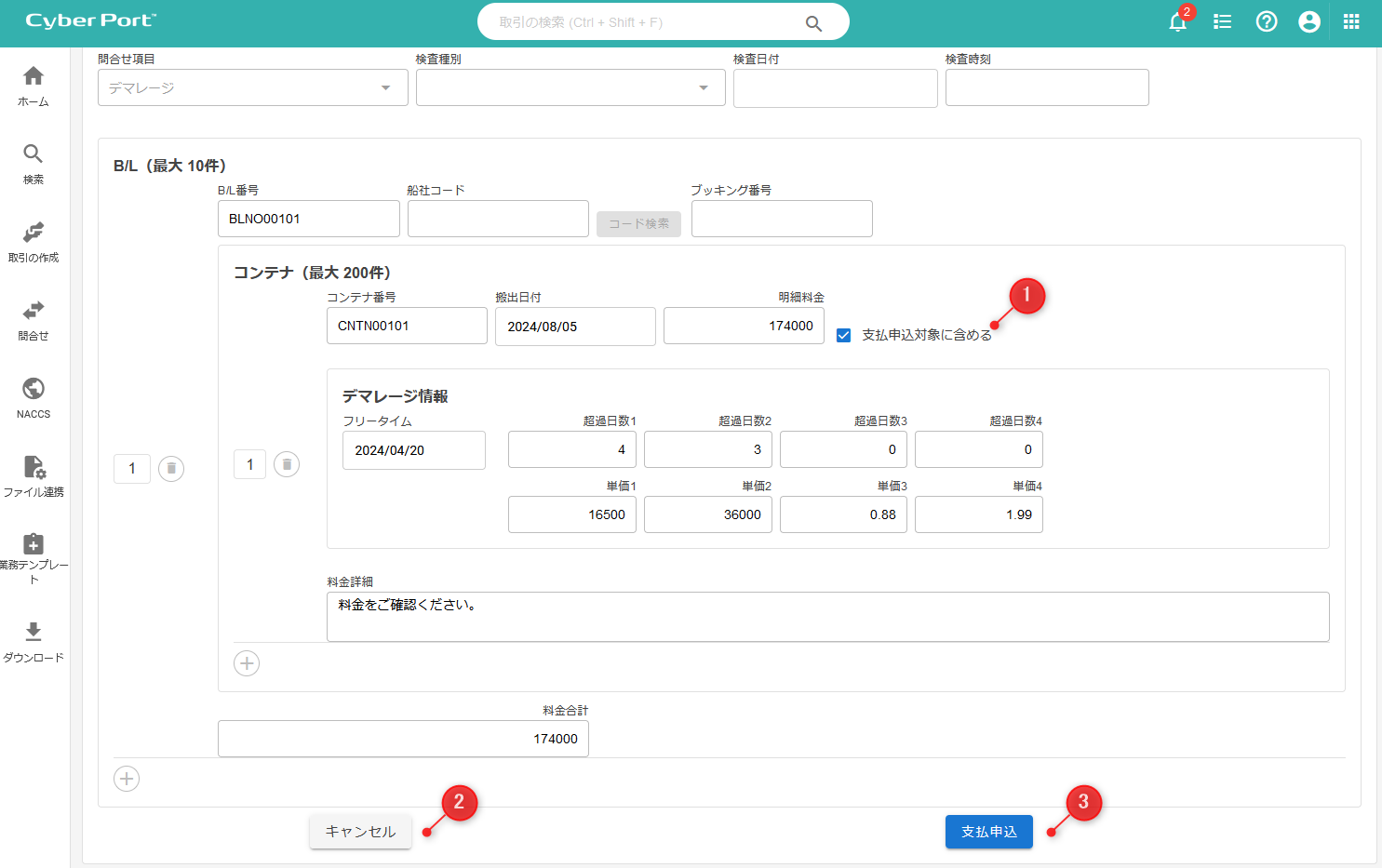Open ファイル連携 in the sidebar
1382x868 pixels.
click(34, 476)
